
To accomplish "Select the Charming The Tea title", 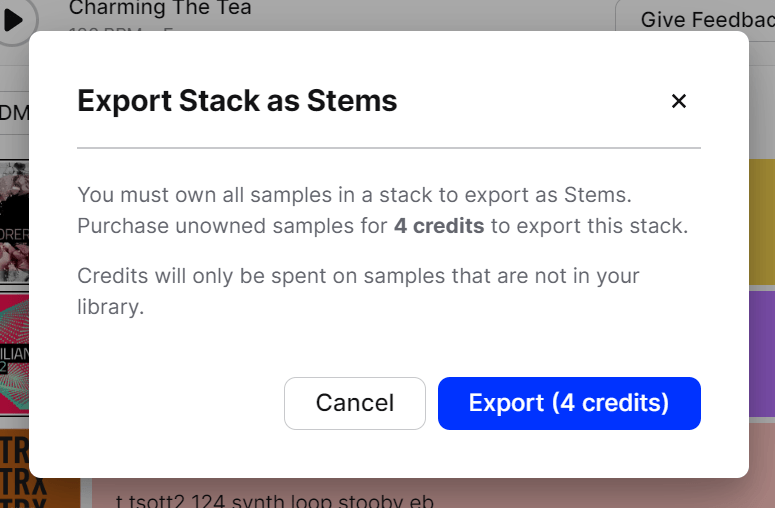I will 160,8.
